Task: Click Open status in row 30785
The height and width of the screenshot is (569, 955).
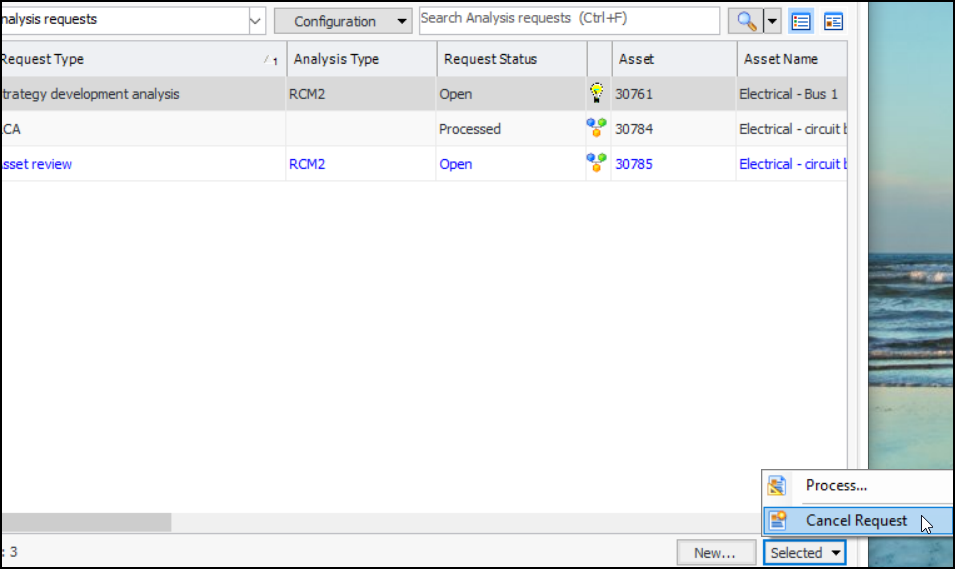Action: (x=456, y=164)
